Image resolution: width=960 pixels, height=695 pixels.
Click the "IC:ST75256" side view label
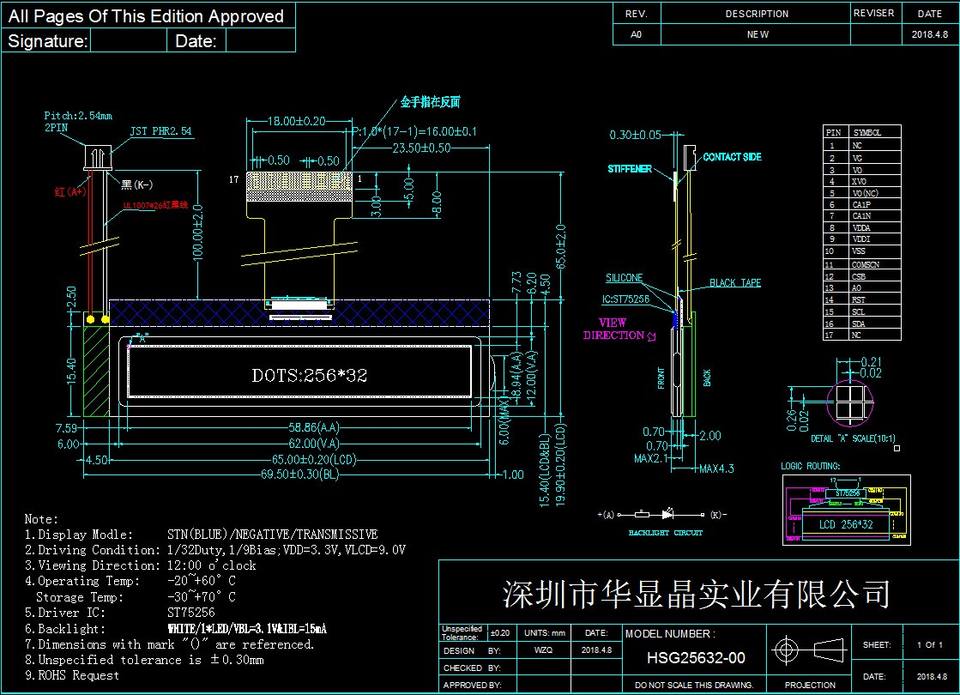(625, 299)
